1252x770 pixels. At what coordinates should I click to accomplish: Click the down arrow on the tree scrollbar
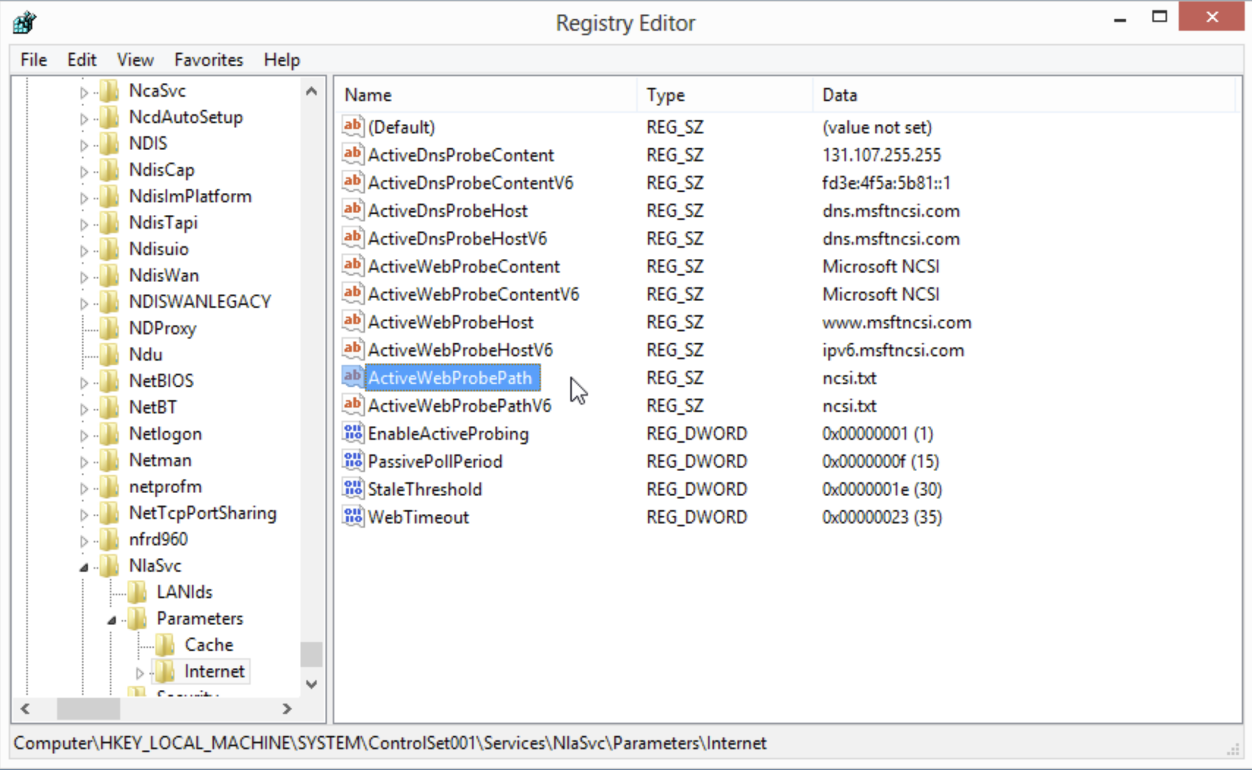[311, 684]
